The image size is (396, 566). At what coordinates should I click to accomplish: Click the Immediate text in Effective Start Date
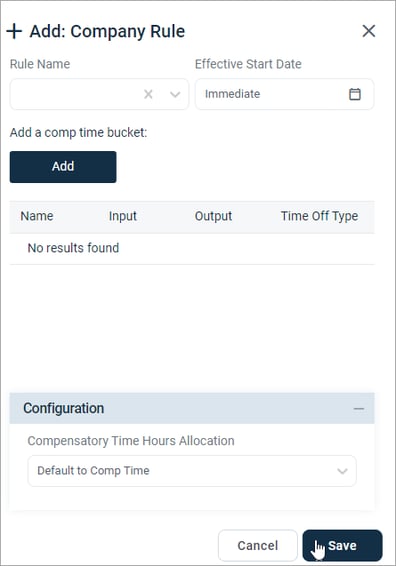click(232, 94)
